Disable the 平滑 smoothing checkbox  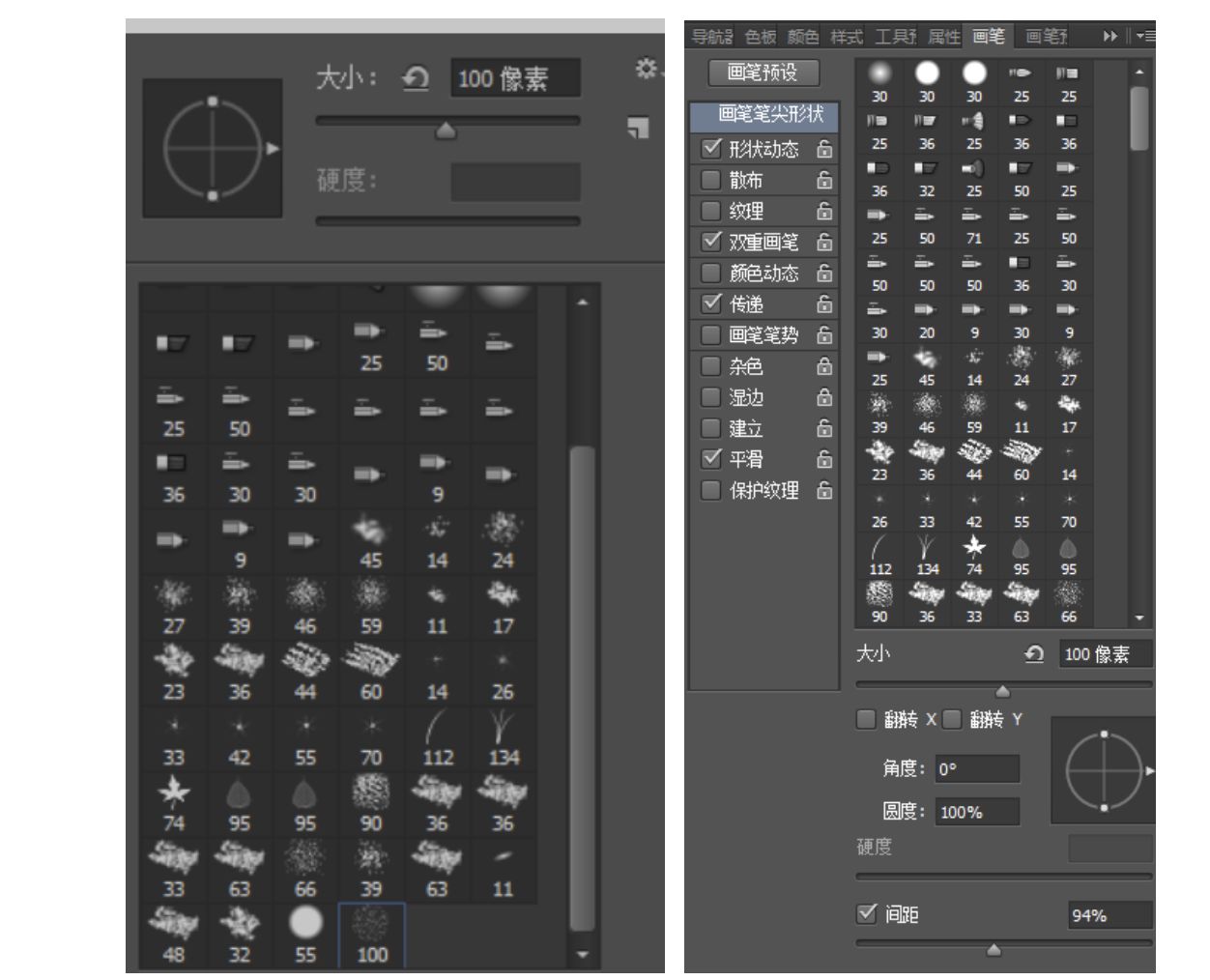[x=712, y=460]
